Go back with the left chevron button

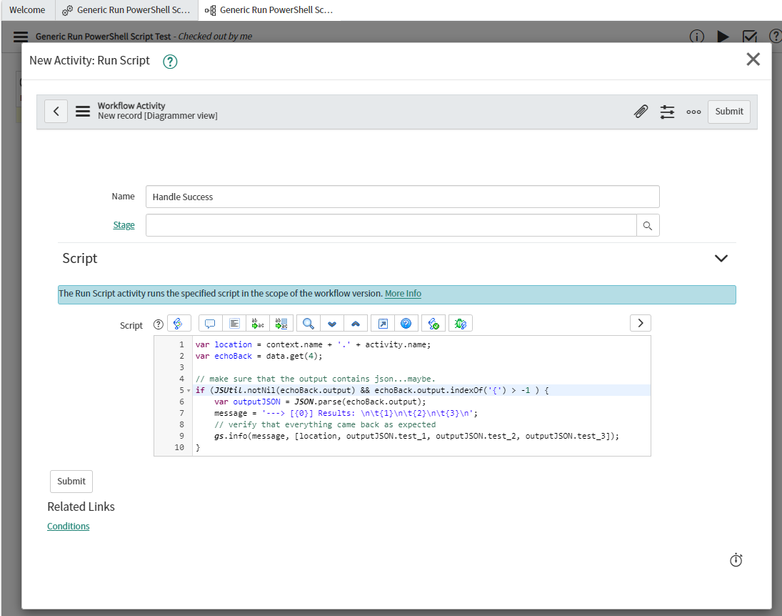pos(56,111)
